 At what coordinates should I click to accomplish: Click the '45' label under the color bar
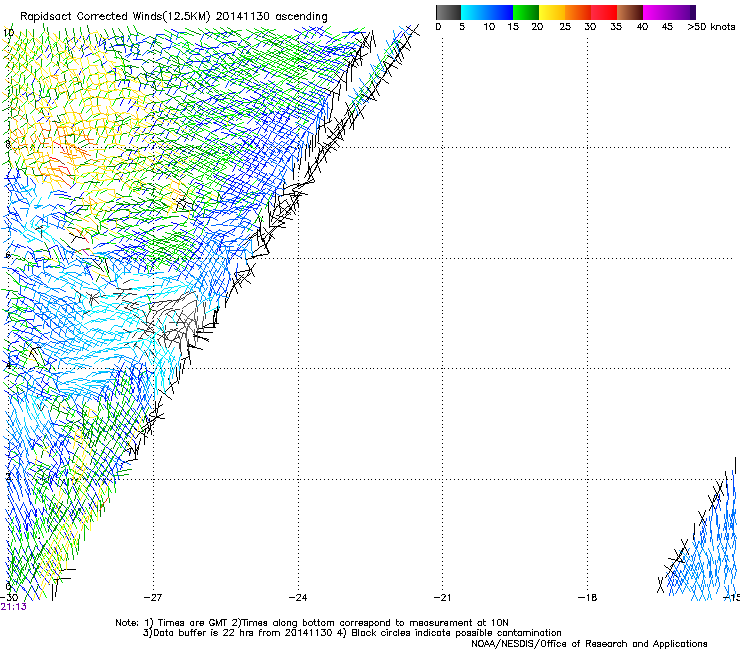(667, 27)
